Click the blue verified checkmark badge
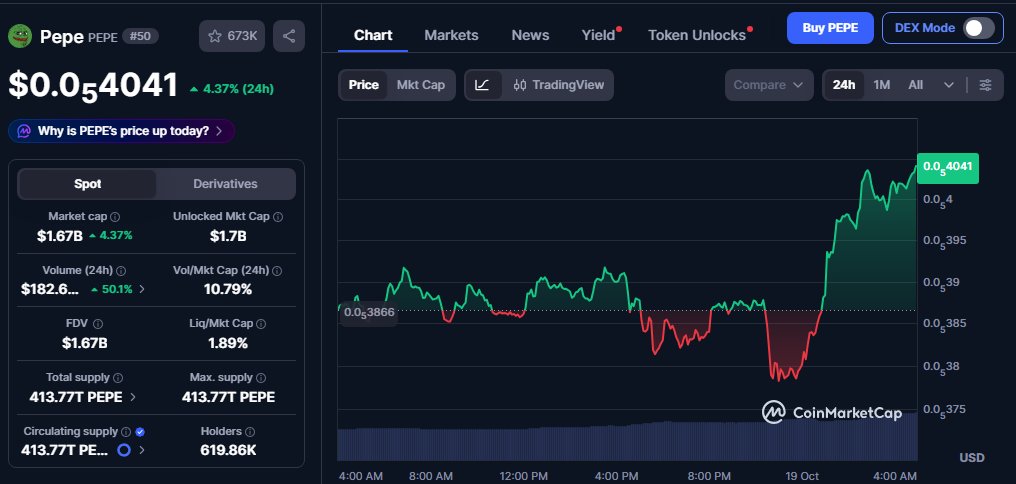Viewport: 1016px width, 484px height. 141,432
